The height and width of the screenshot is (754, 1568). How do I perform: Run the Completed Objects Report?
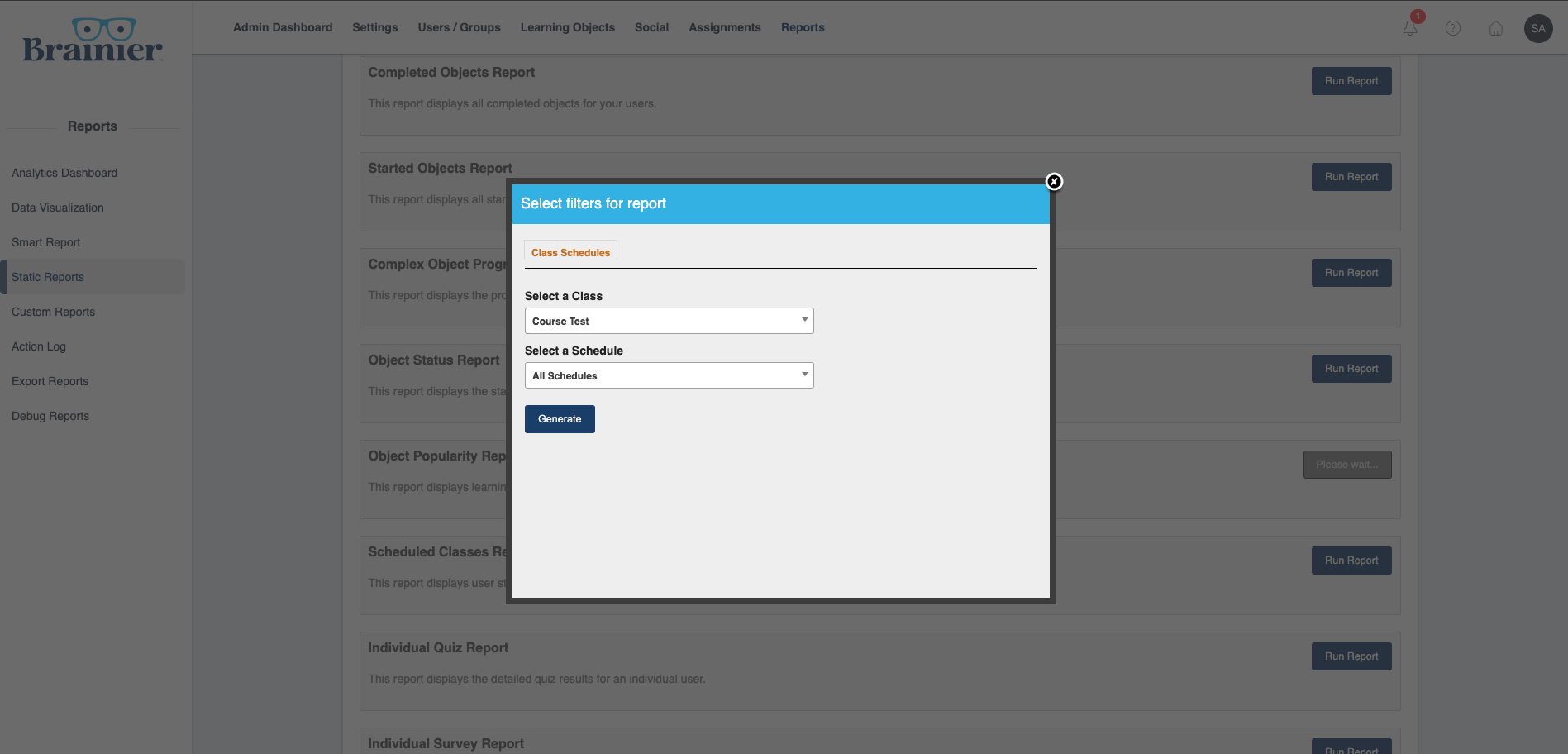[x=1351, y=81]
